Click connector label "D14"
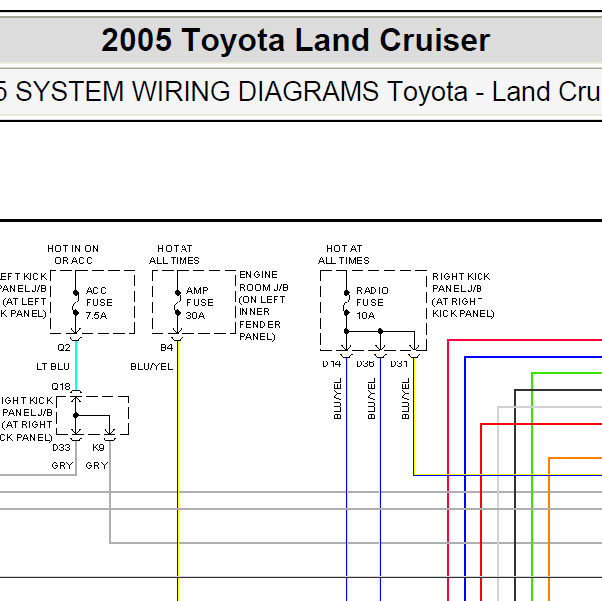Image resolution: width=602 pixels, height=601 pixels. (332, 364)
